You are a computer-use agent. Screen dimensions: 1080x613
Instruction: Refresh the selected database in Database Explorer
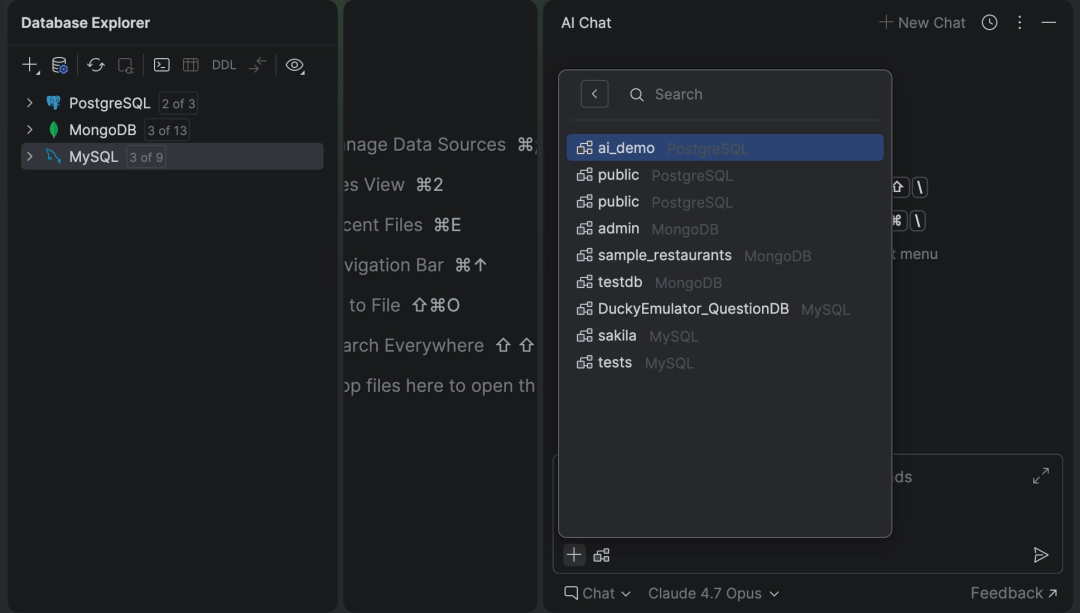click(x=96, y=65)
